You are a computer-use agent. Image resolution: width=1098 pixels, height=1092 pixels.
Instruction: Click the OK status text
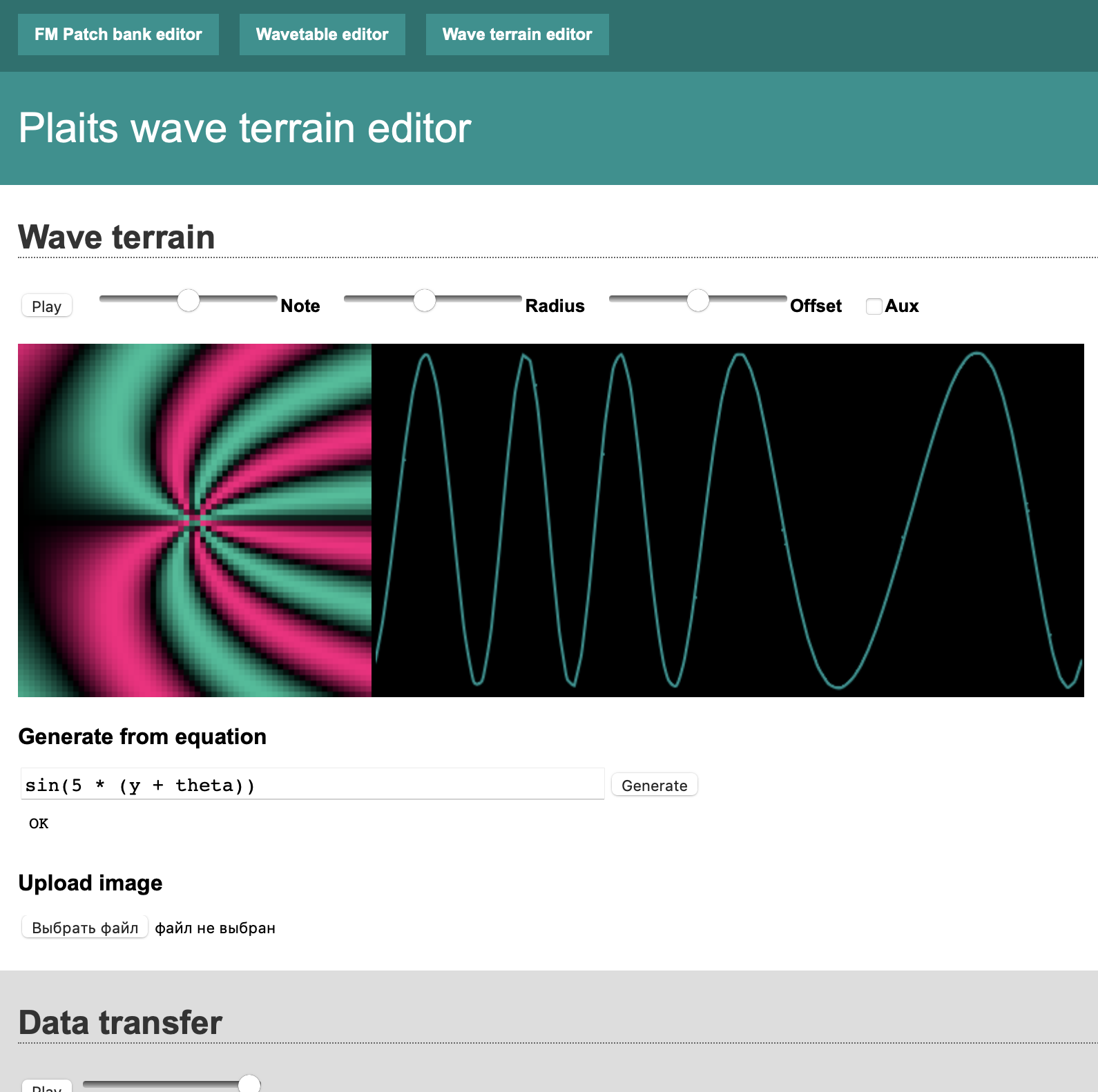(39, 823)
